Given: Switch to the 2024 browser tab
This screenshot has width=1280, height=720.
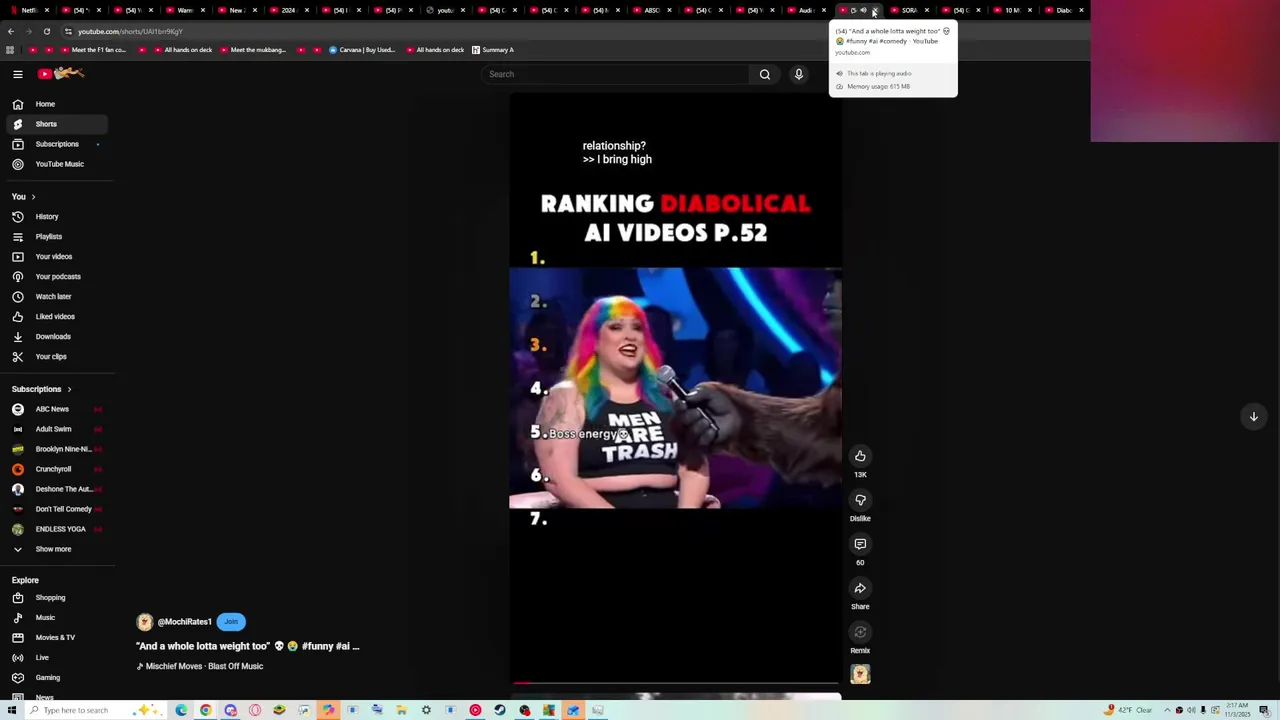Looking at the screenshot, I should 287,10.
